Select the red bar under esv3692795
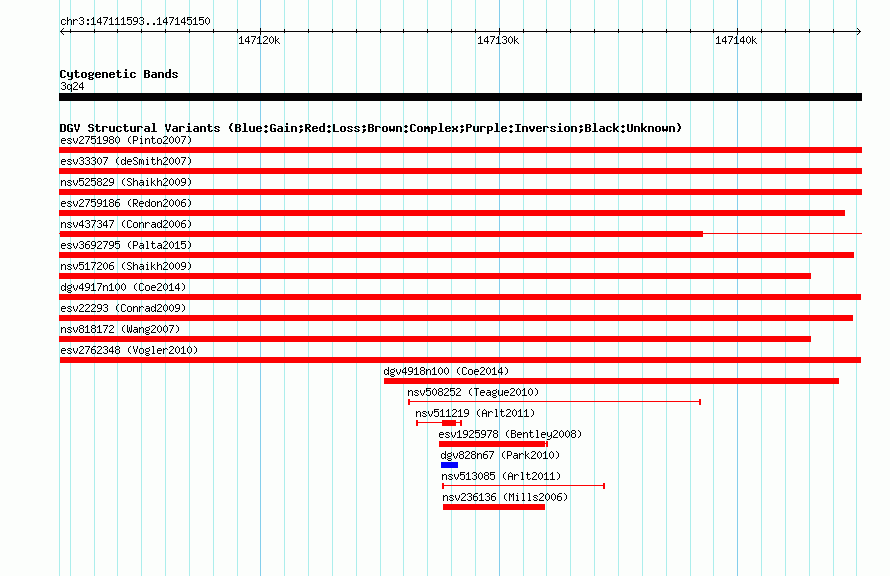The image size is (890, 576). [x=456, y=255]
